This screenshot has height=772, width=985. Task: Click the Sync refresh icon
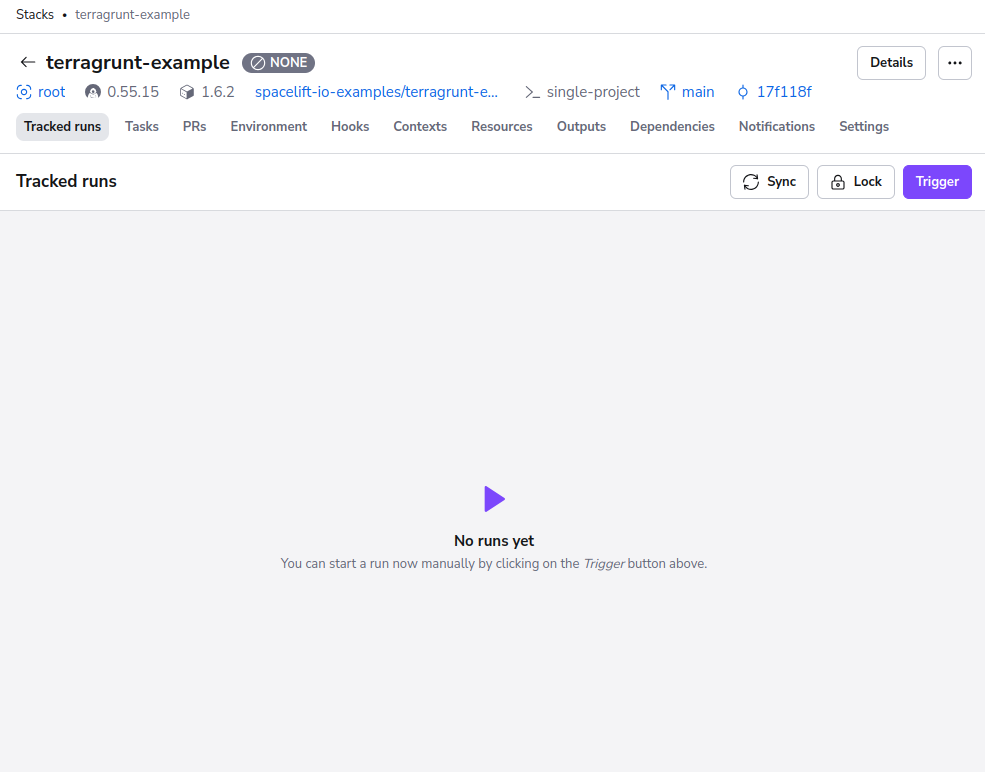(751, 181)
